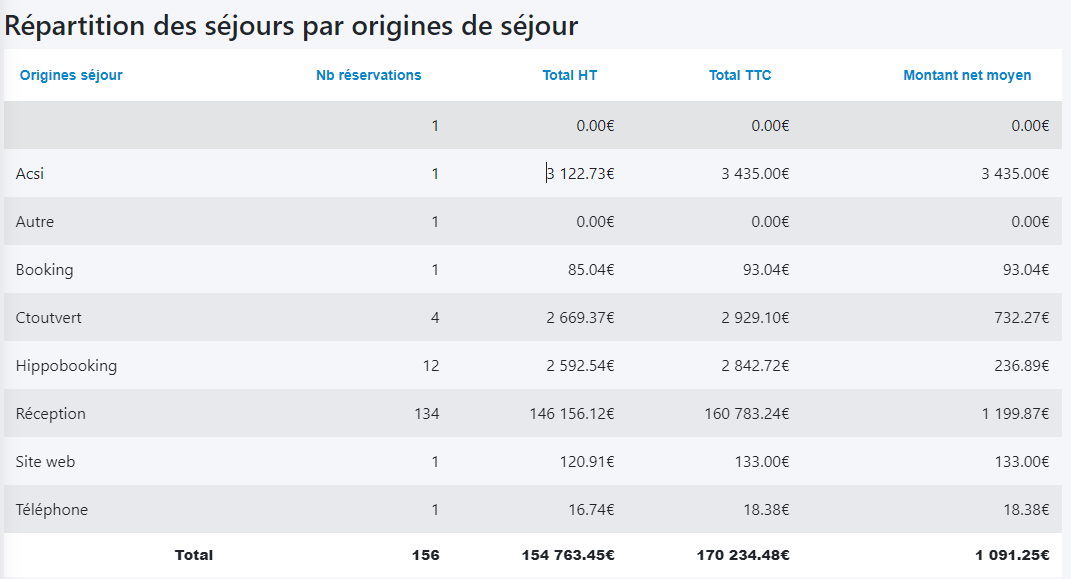
Task: Click the grand total TTC 170 234.48€
Action: coord(743,555)
